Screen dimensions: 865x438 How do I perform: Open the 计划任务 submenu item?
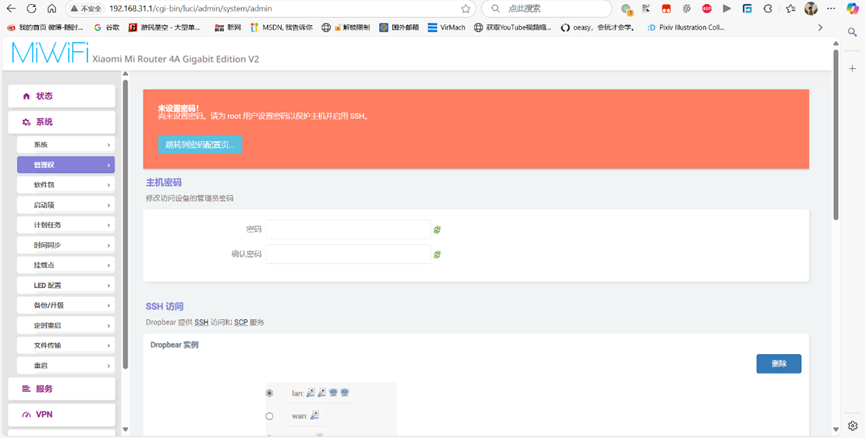coord(65,225)
